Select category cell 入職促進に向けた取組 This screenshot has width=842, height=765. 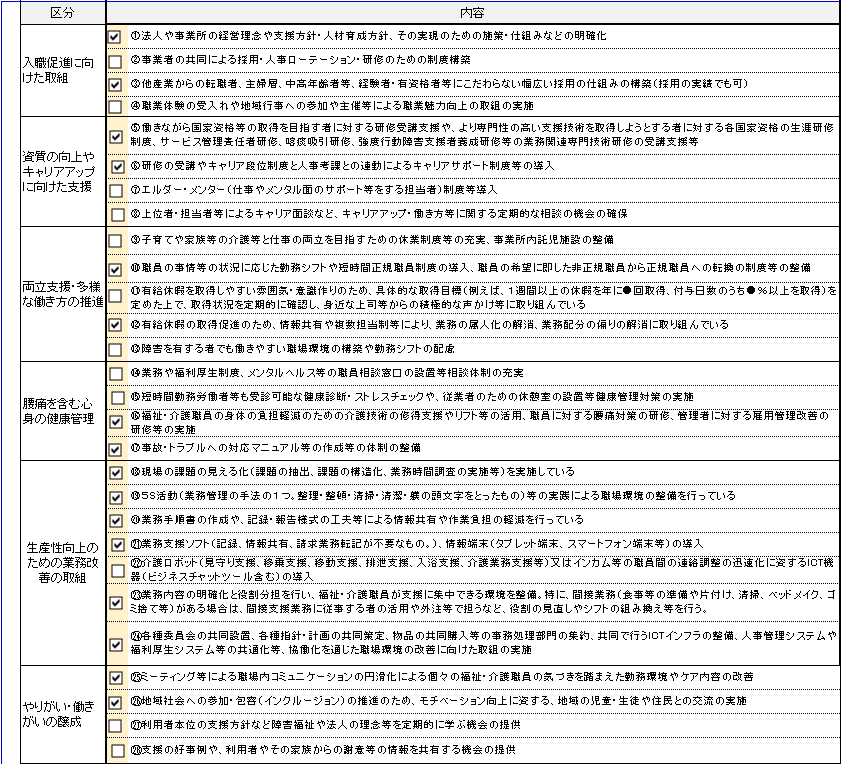coord(63,70)
